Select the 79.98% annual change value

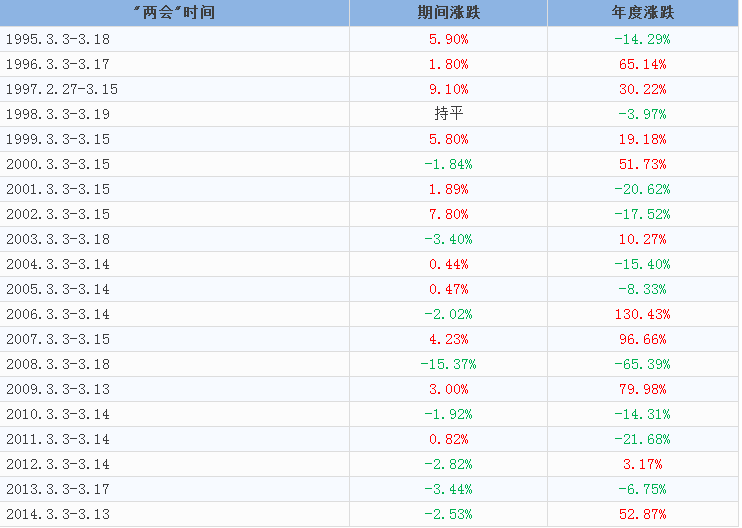(x=642, y=389)
